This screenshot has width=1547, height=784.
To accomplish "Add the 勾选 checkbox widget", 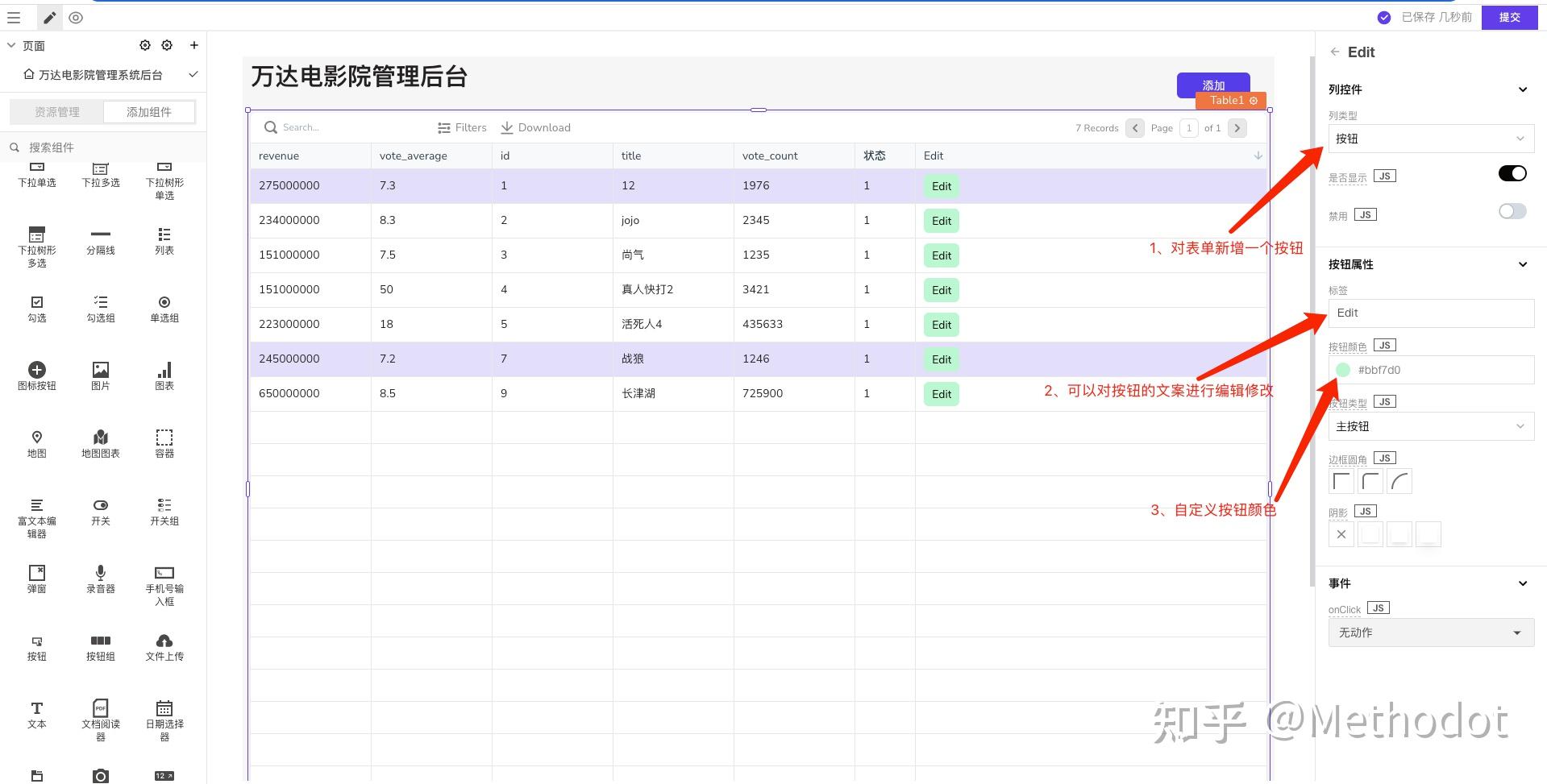I will tap(37, 309).
